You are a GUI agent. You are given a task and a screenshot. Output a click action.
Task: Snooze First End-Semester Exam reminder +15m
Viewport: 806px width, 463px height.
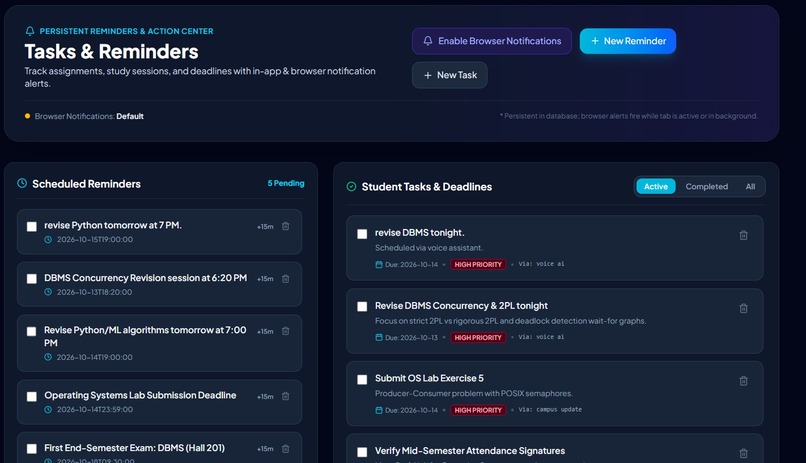click(x=265, y=449)
